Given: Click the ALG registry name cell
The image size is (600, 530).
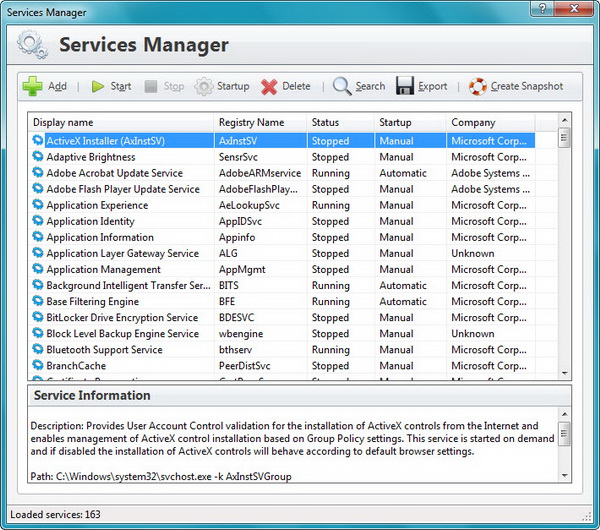Looking at the screenshot, I should pyautogui.click(x=228, y=253).
